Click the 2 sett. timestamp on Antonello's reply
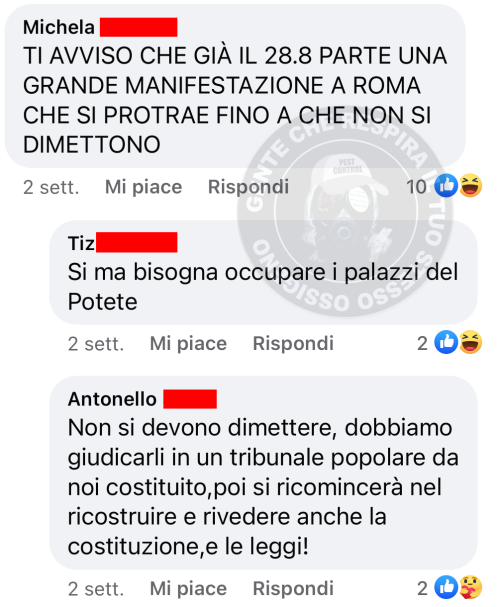500x607 pixels. tap(96, 589)
